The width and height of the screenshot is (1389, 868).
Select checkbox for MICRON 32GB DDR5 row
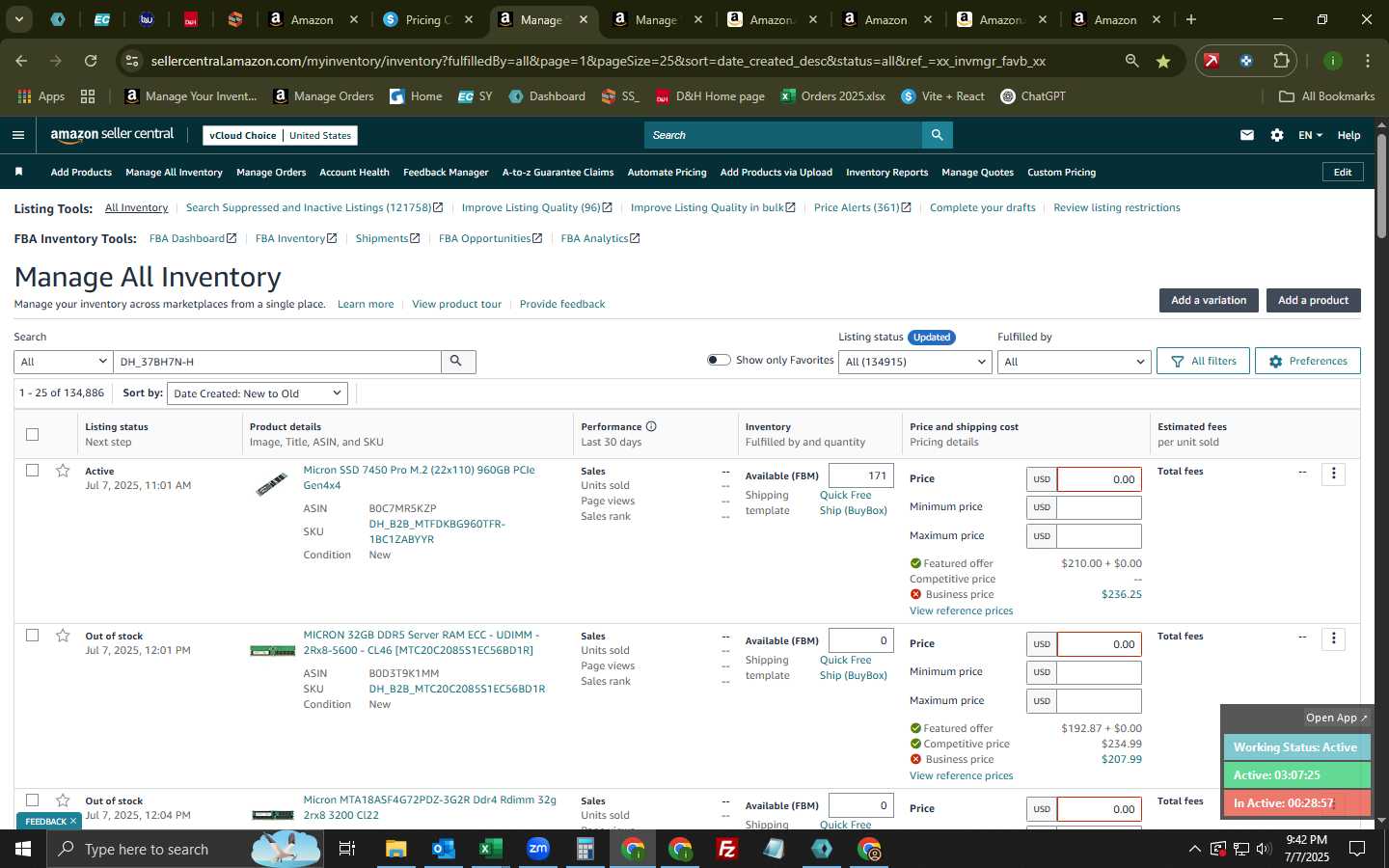coord(32,636)
